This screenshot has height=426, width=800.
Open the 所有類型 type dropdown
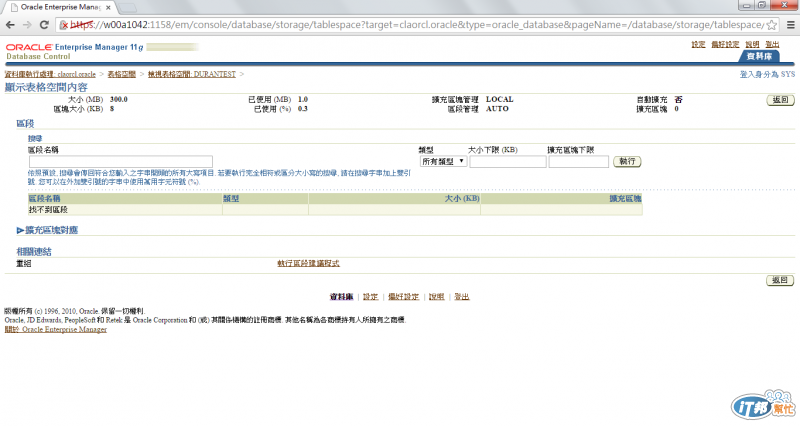[443, 161]
